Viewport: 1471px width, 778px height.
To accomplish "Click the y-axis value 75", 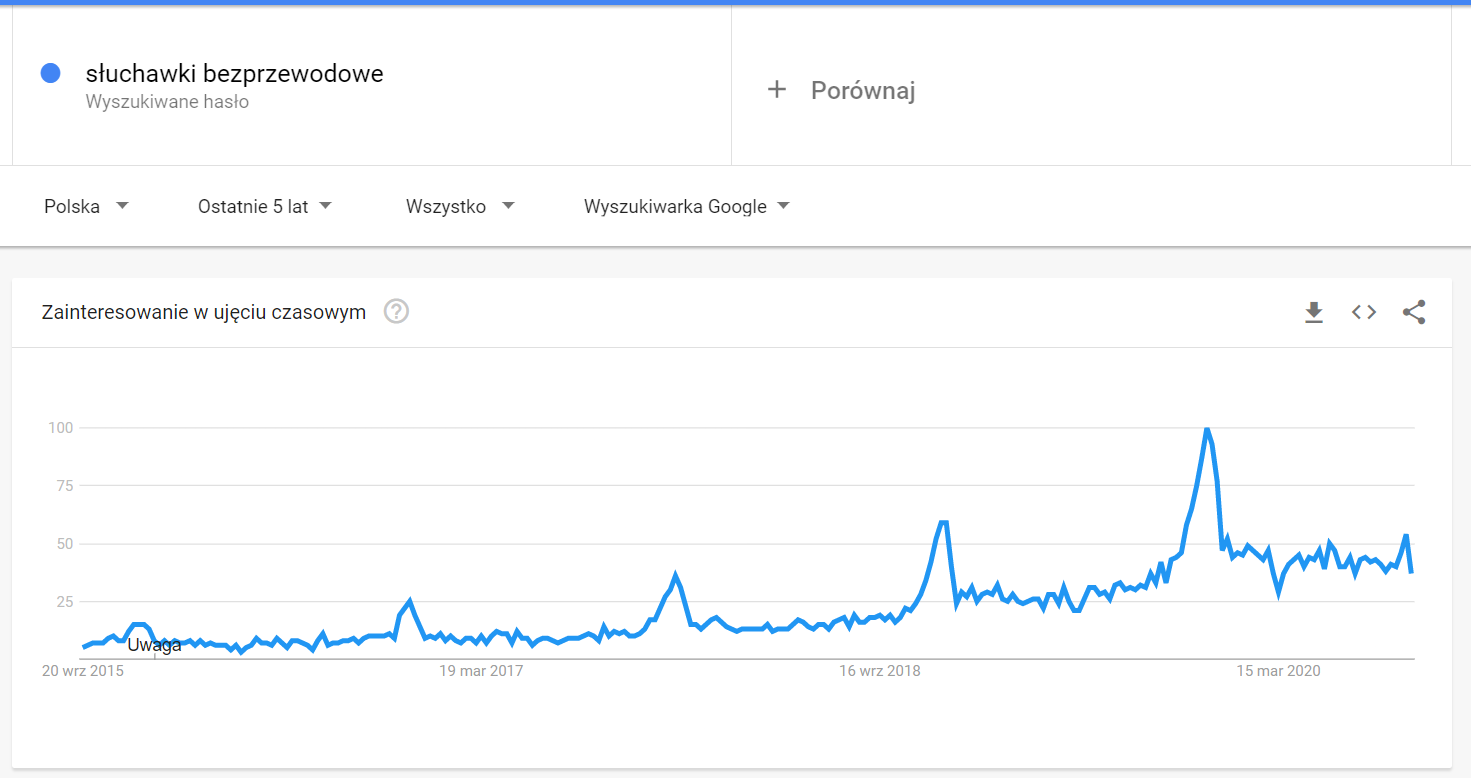I will pyautogui.click(x=66, y=485).
